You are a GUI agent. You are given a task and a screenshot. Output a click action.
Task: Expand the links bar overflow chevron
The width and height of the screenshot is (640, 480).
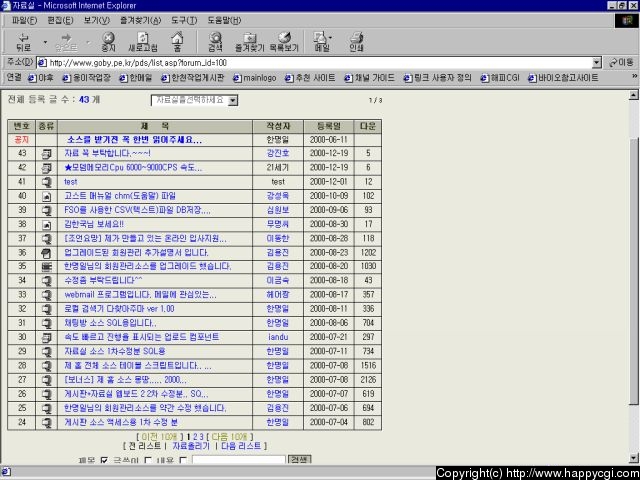pos(635,77)
